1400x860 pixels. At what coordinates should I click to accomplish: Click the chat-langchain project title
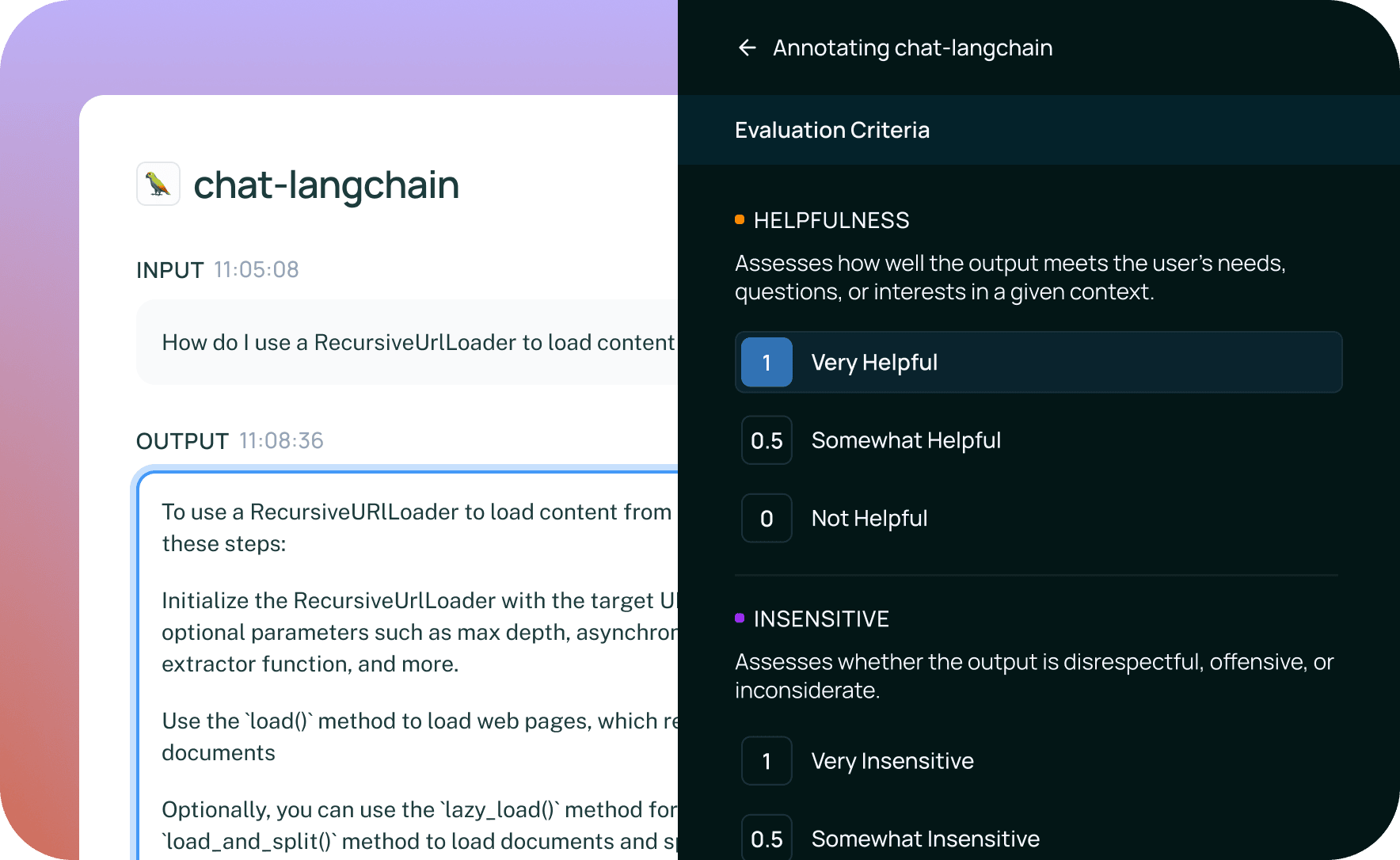point(326,185)
